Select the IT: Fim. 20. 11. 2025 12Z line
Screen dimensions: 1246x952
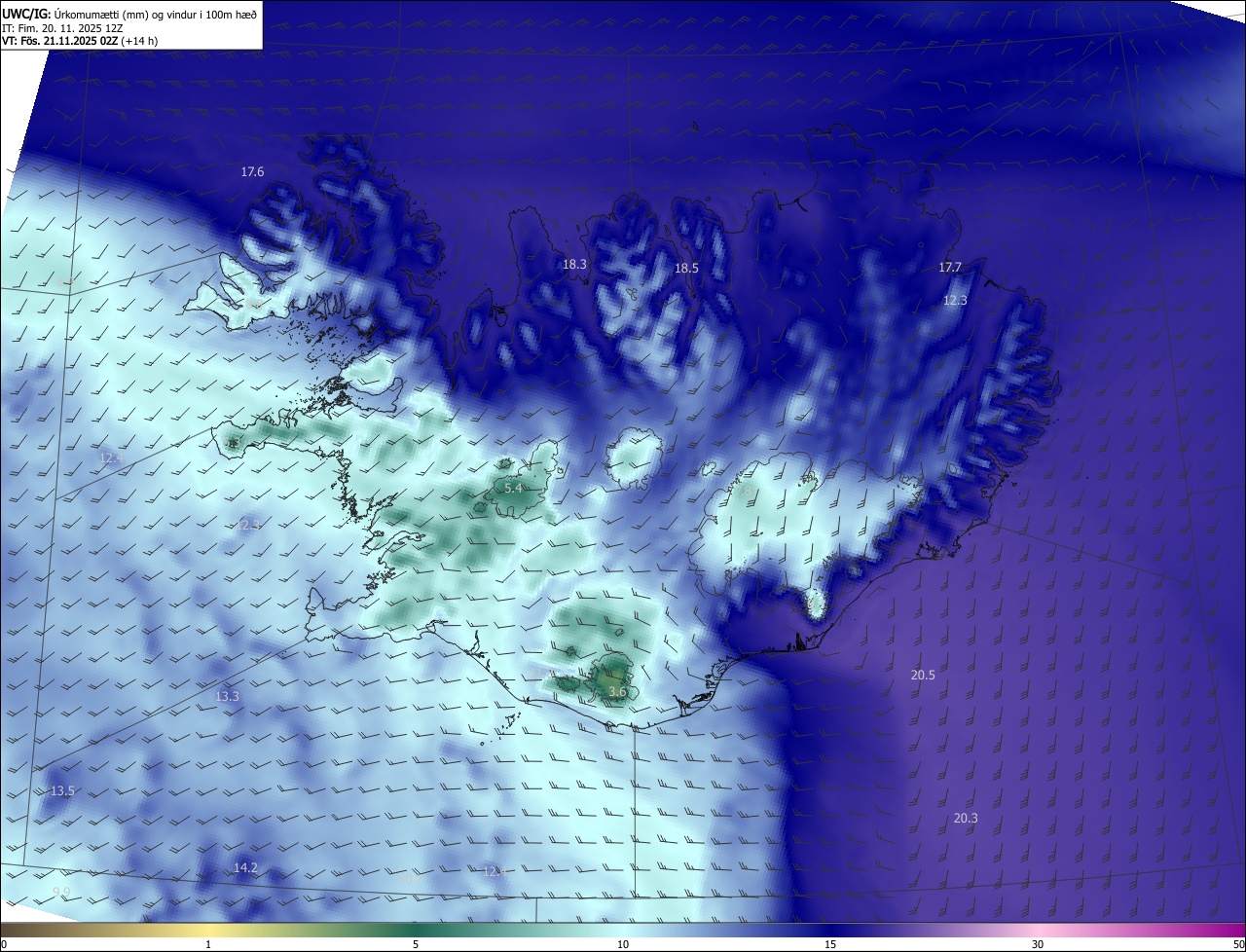tap(62, 28)
